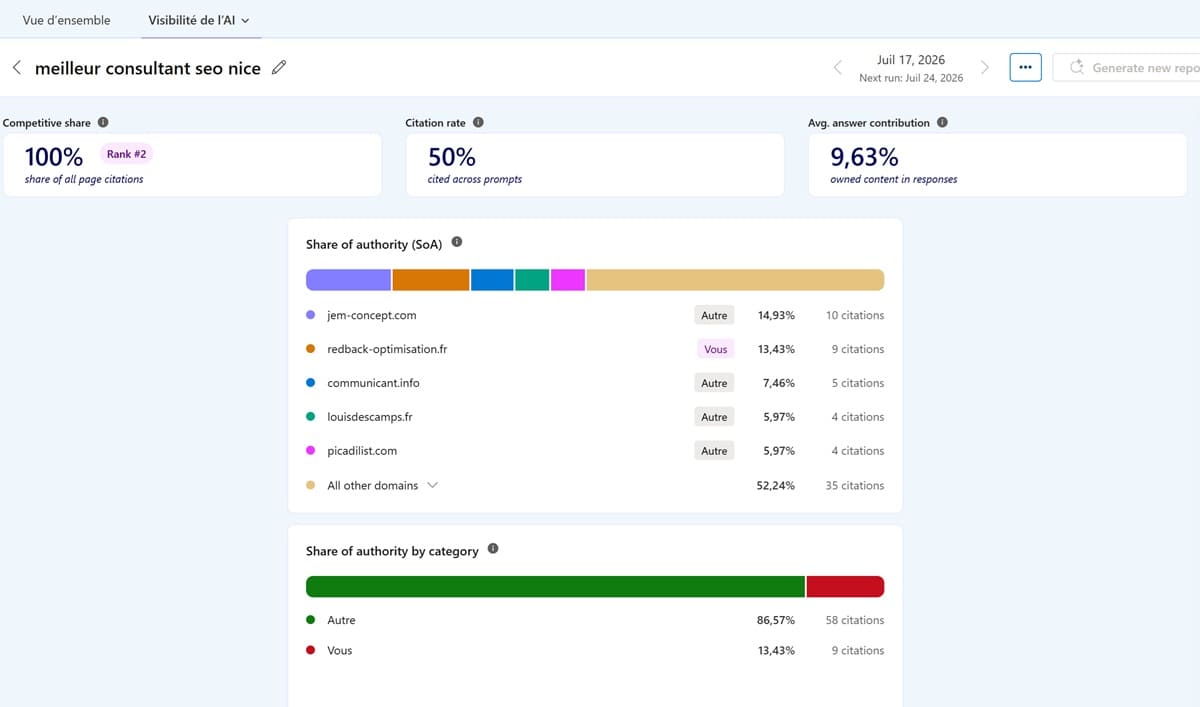Switch to the Vue d'ensemble tab
The width and height of the screenshot is (1200, 707).
click(x=66, y=20)
